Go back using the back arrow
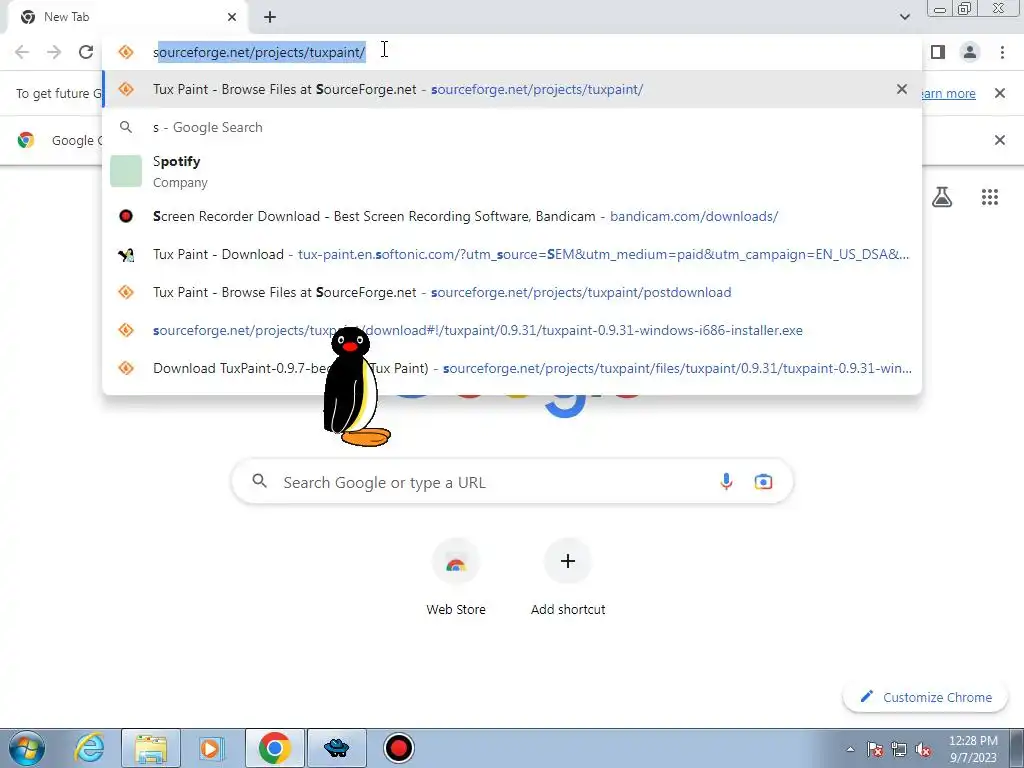 [x=22, y=52]
